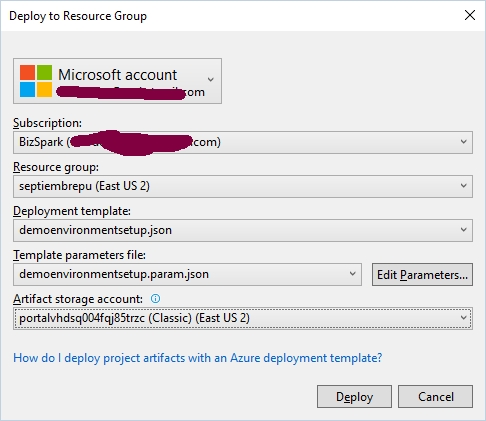Image resolution: width=486 pixels, height=421 pixels.
Task: Click the Deployment template label
Action: pos(72,211)
